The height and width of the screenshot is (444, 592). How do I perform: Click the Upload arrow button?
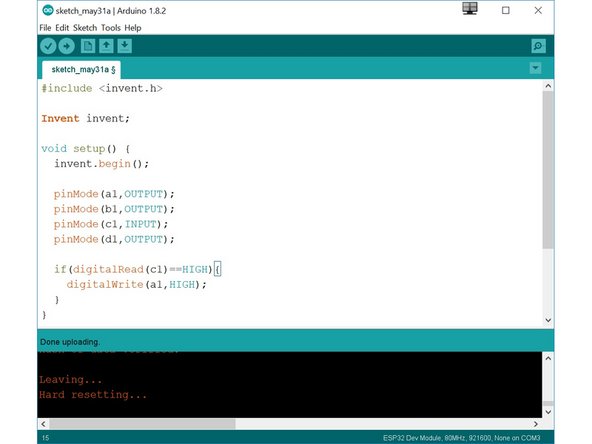(x=66, y=46)
